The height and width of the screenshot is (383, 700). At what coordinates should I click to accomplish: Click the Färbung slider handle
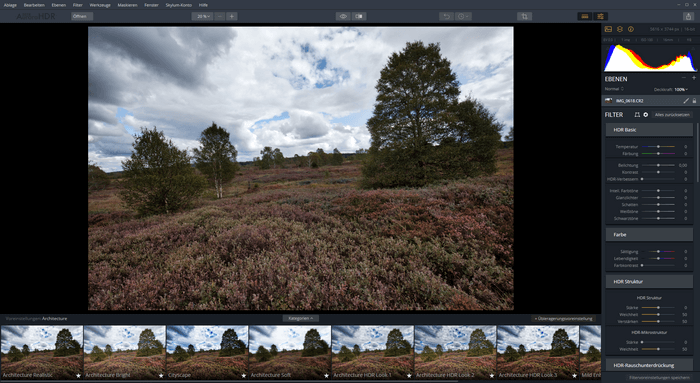click(x=658, y=154)
